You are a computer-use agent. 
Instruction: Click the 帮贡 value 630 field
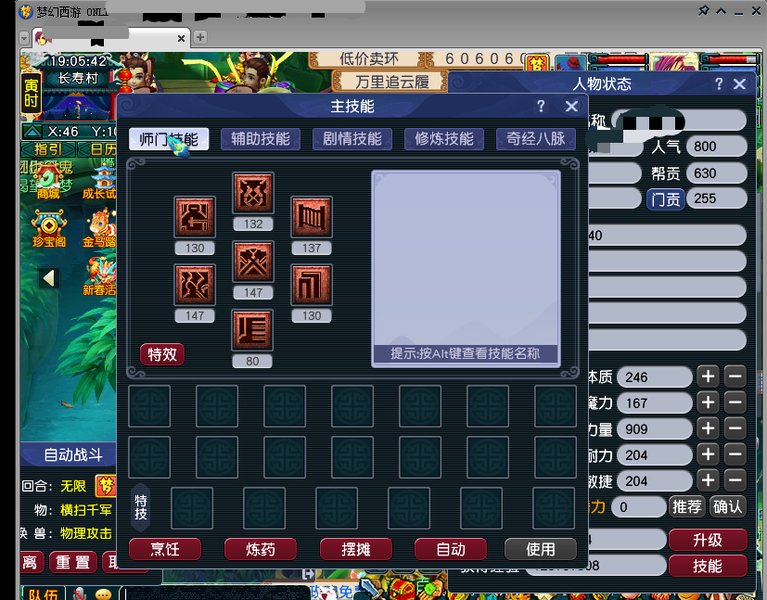tap(717, 173)
